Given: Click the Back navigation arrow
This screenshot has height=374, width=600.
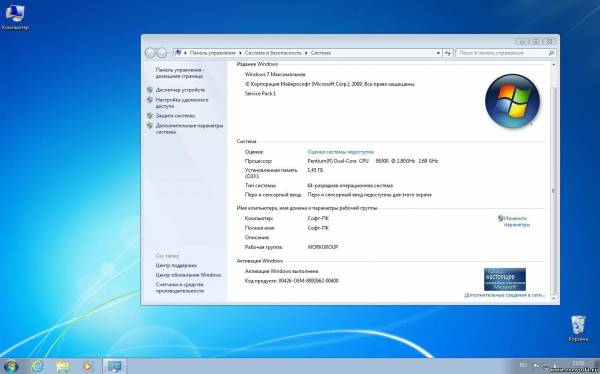Looking at the screenshot, I should [150, 53].
